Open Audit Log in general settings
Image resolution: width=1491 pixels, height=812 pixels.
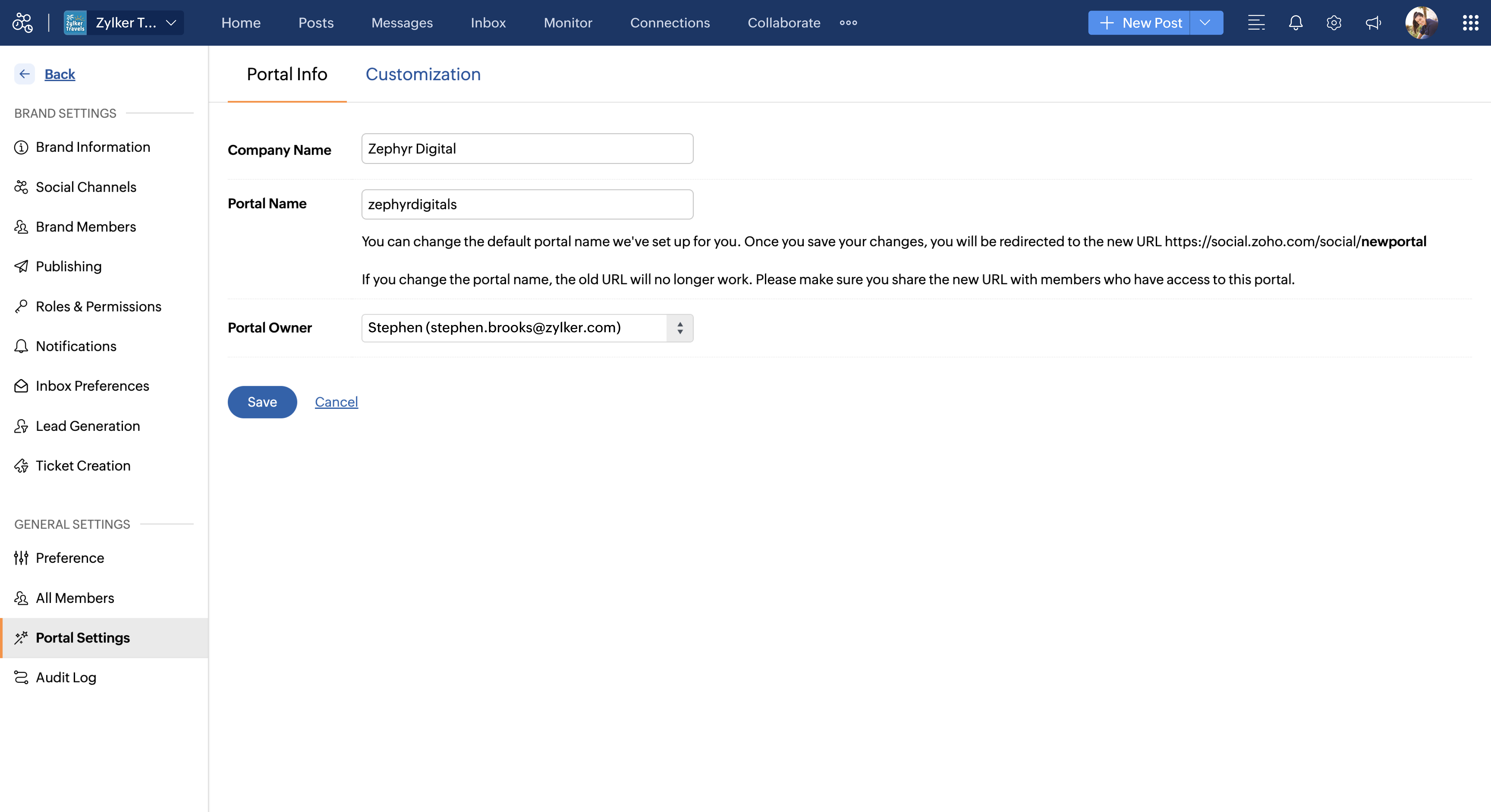click(66, 677)
